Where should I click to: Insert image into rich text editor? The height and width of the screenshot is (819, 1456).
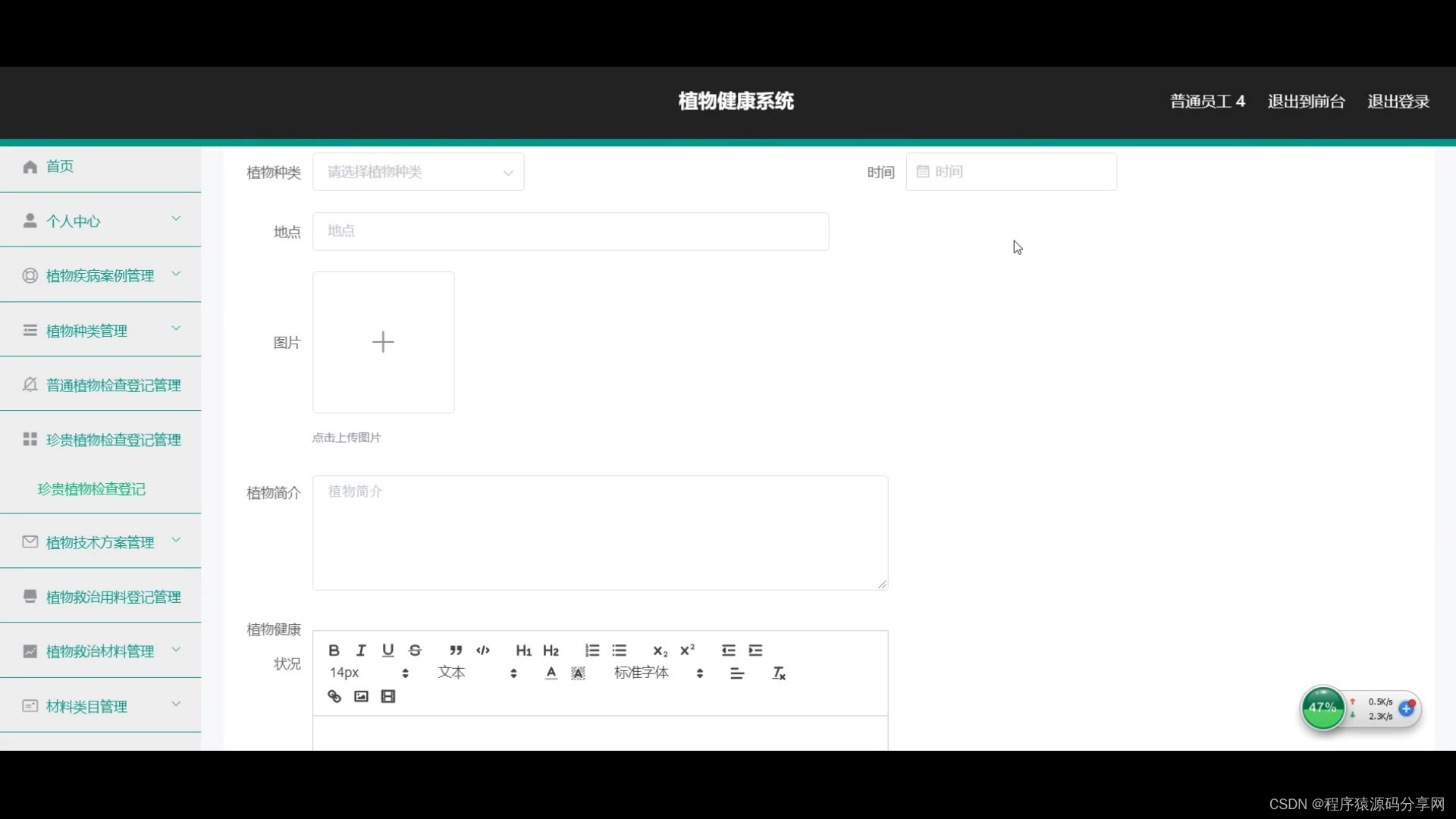coord(361,696)
